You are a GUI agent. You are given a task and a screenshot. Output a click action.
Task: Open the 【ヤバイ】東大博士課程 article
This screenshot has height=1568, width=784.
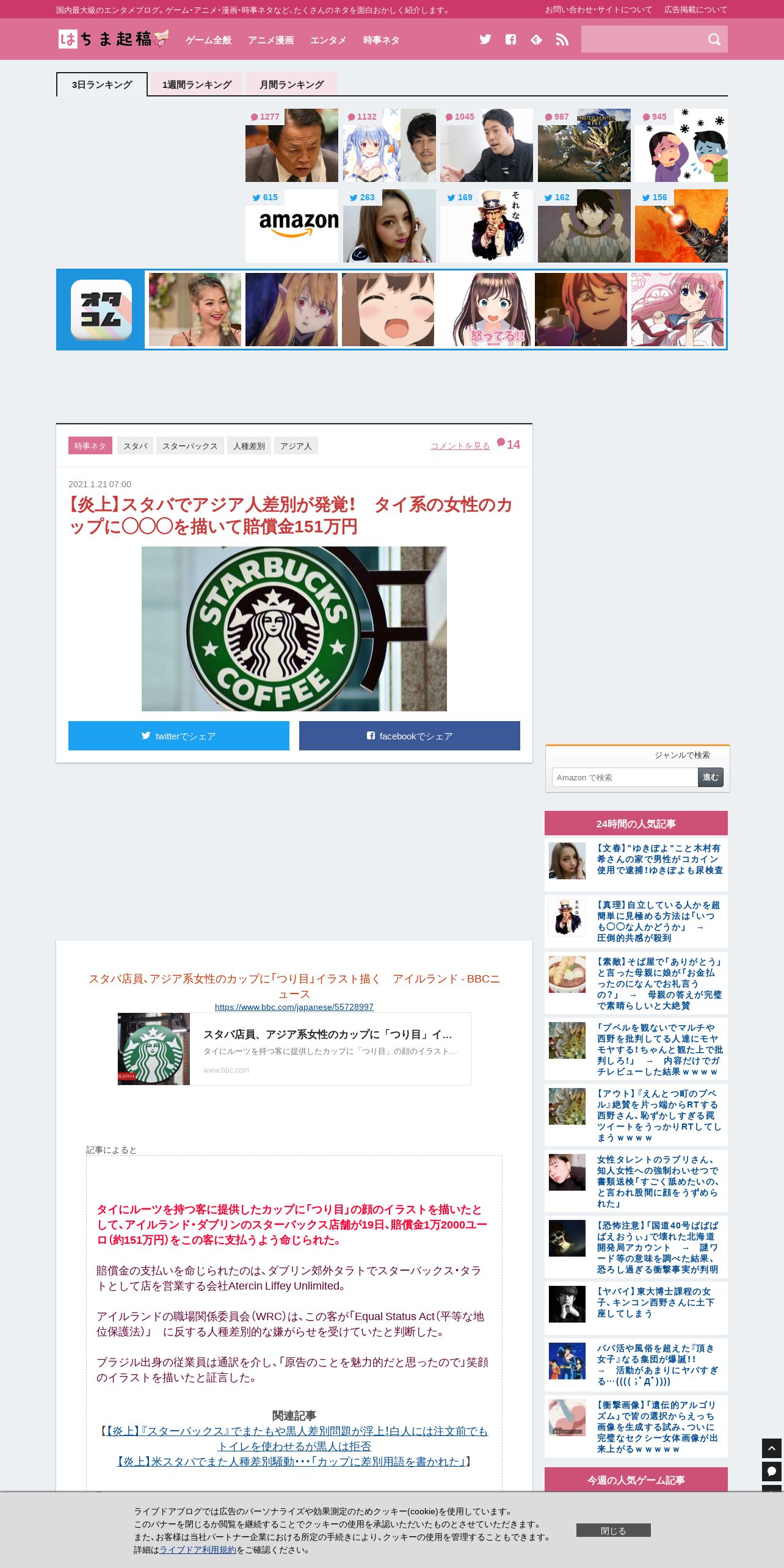click(x=636, y=1308)
